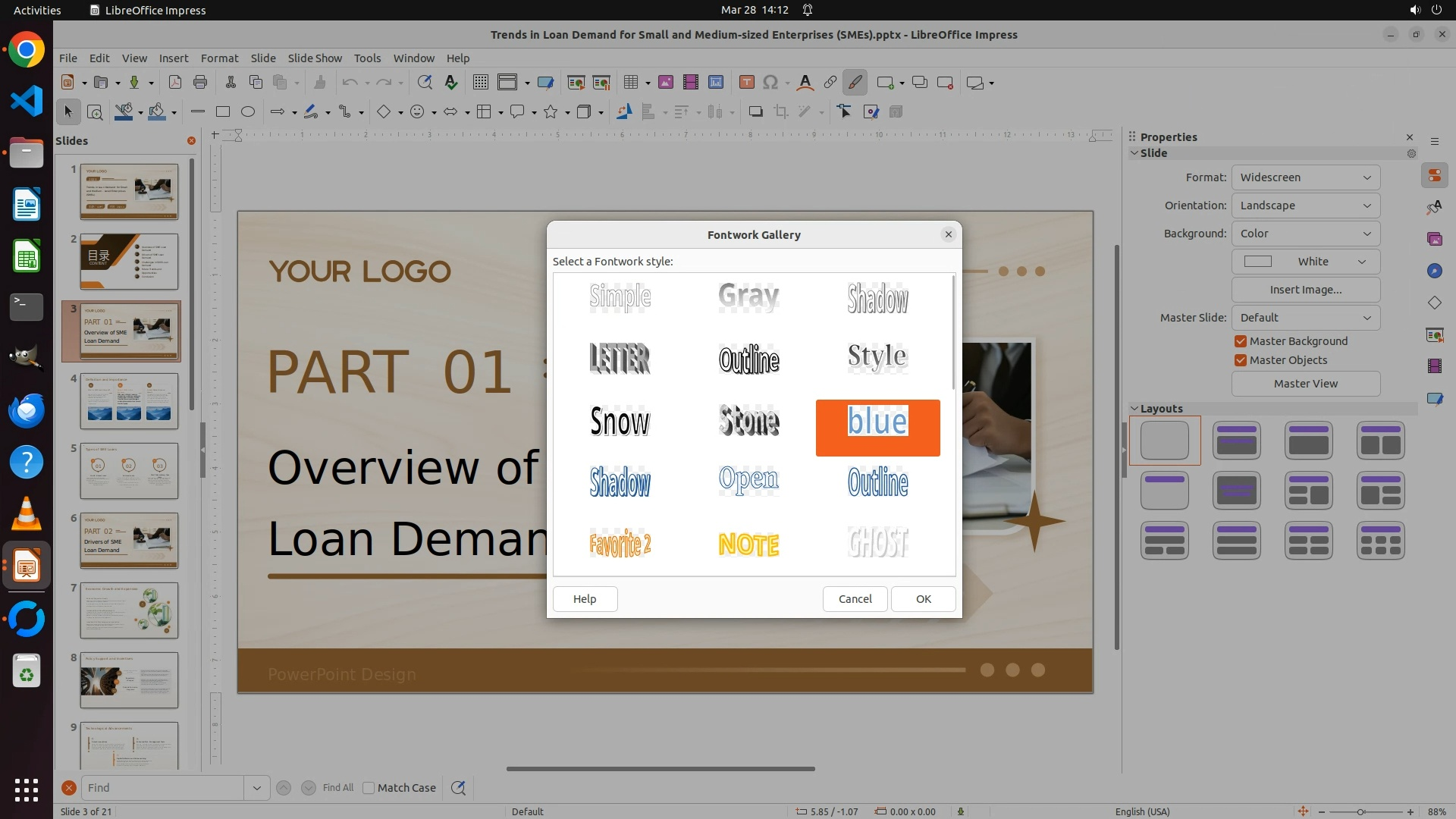Click OK in Fontwork Gallery
This screenshot has width=1456, height=819.
[923, 599]
